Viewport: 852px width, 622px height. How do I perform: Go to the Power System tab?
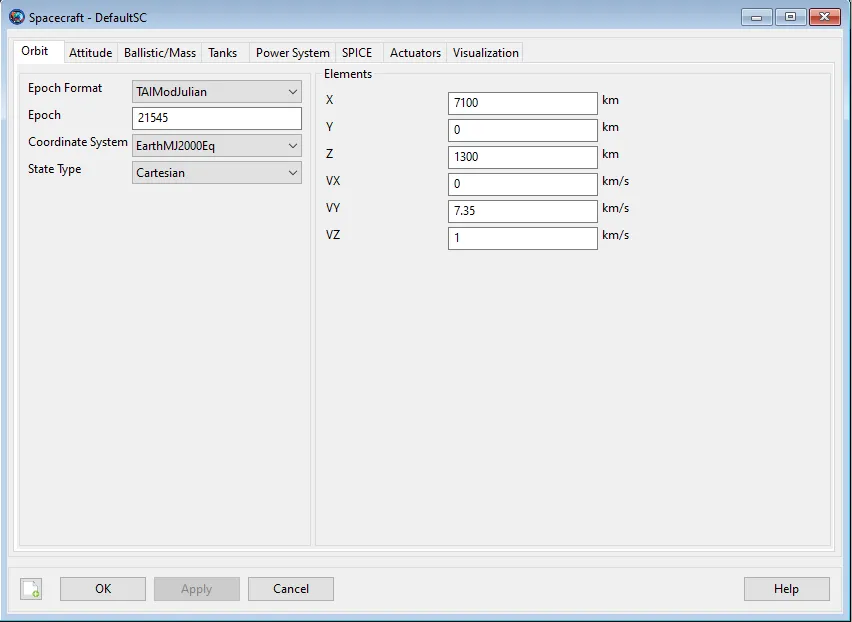click(x=292, y=53)
